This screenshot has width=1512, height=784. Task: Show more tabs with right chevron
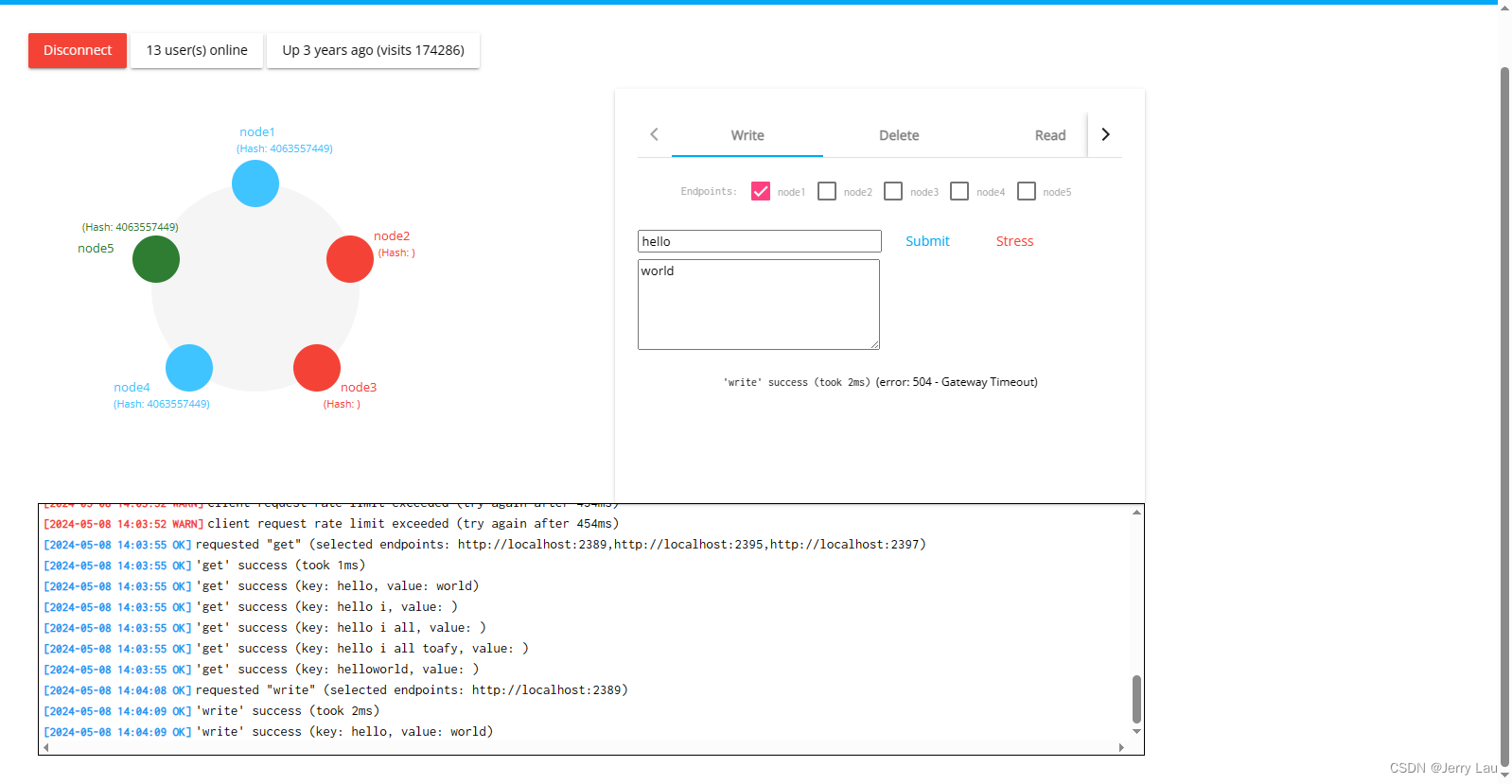point(1105,134)
